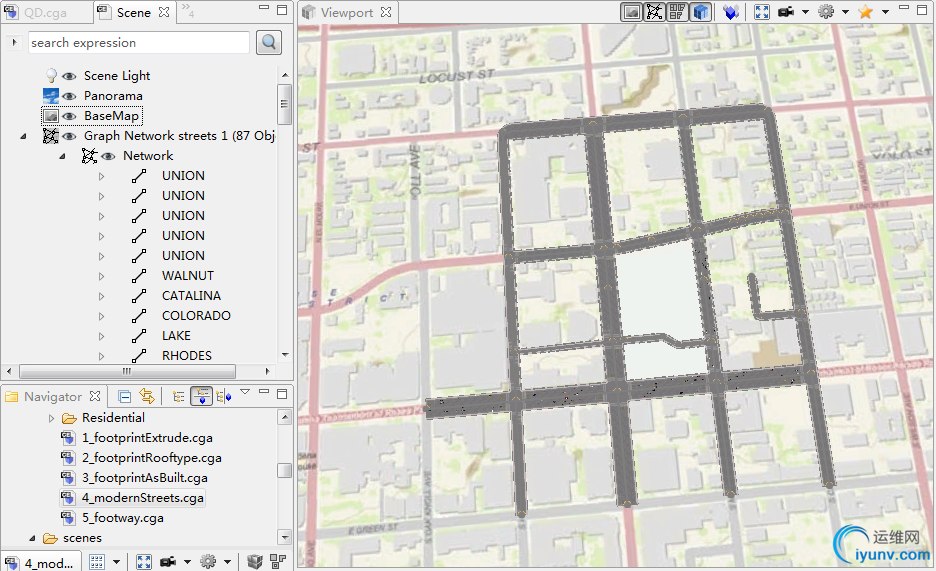The width and height of the screenshot is (936, 571).
Task: Click gray cube icon in bottom toolbar
Action: (255, 561)
